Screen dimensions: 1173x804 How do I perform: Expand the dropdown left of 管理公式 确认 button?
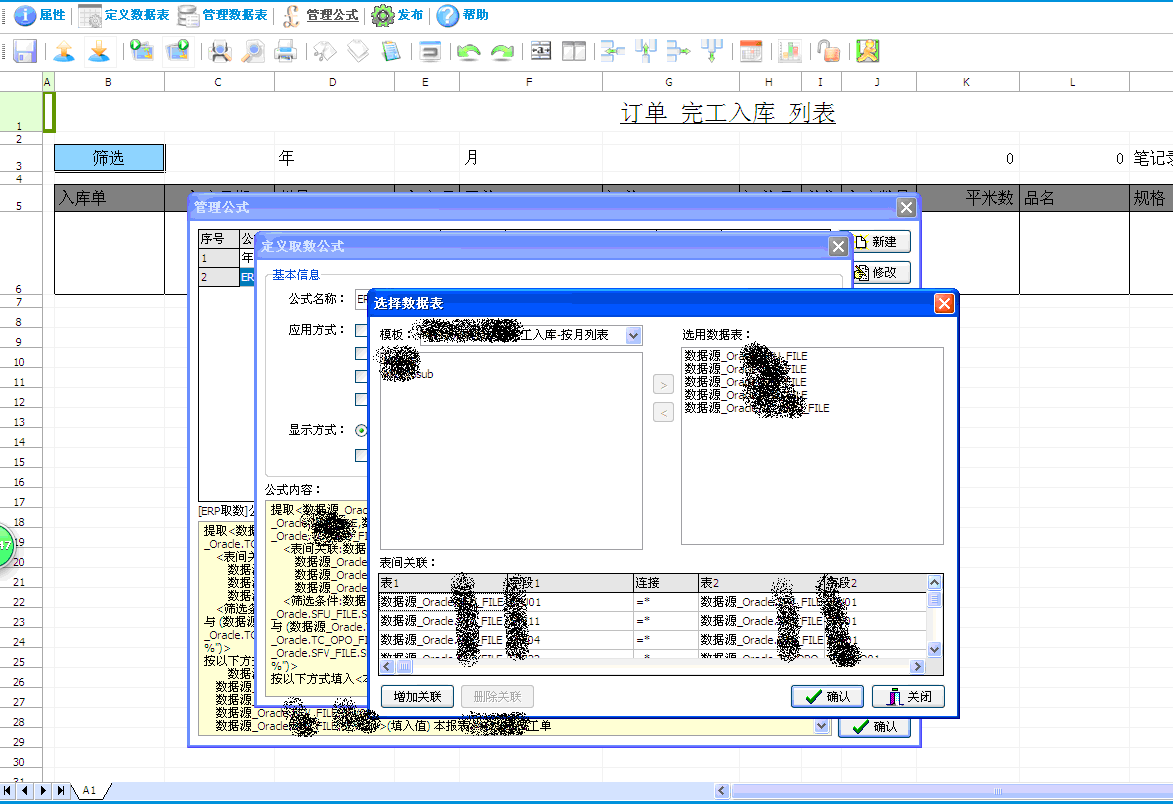(822, 726)
